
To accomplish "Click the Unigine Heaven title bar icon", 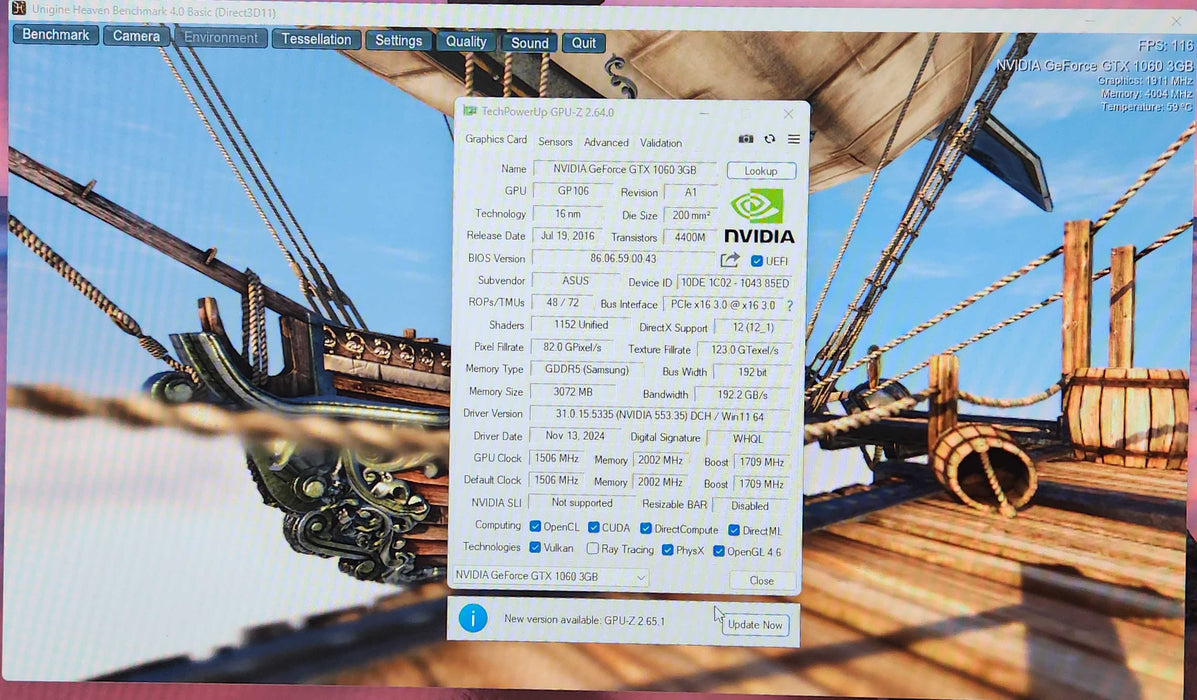I will pos(18,8).
